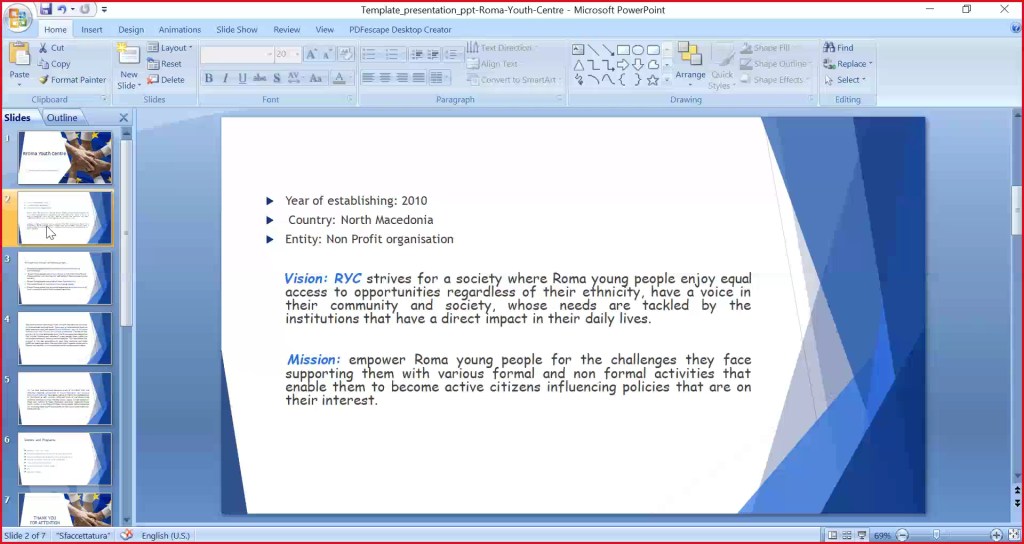Image resolution: width=1024 pixels, height=544 pixels.
Task: Select the oval shape in Drawing gallery
Action: pyautogui.click(x=638, y=49)
